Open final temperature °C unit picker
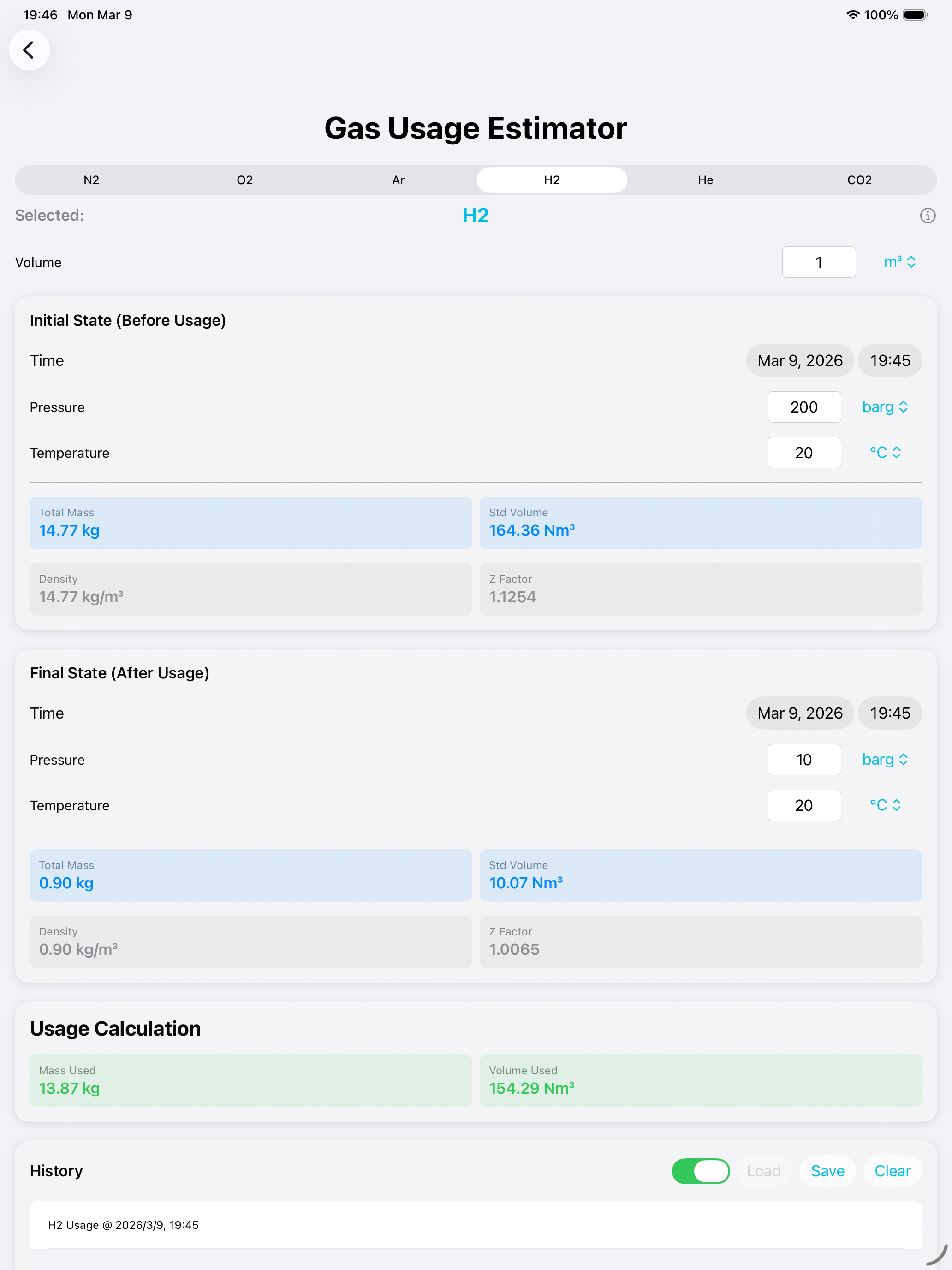The height and width of the screenshot is (1270, 952). pos(884,805)
